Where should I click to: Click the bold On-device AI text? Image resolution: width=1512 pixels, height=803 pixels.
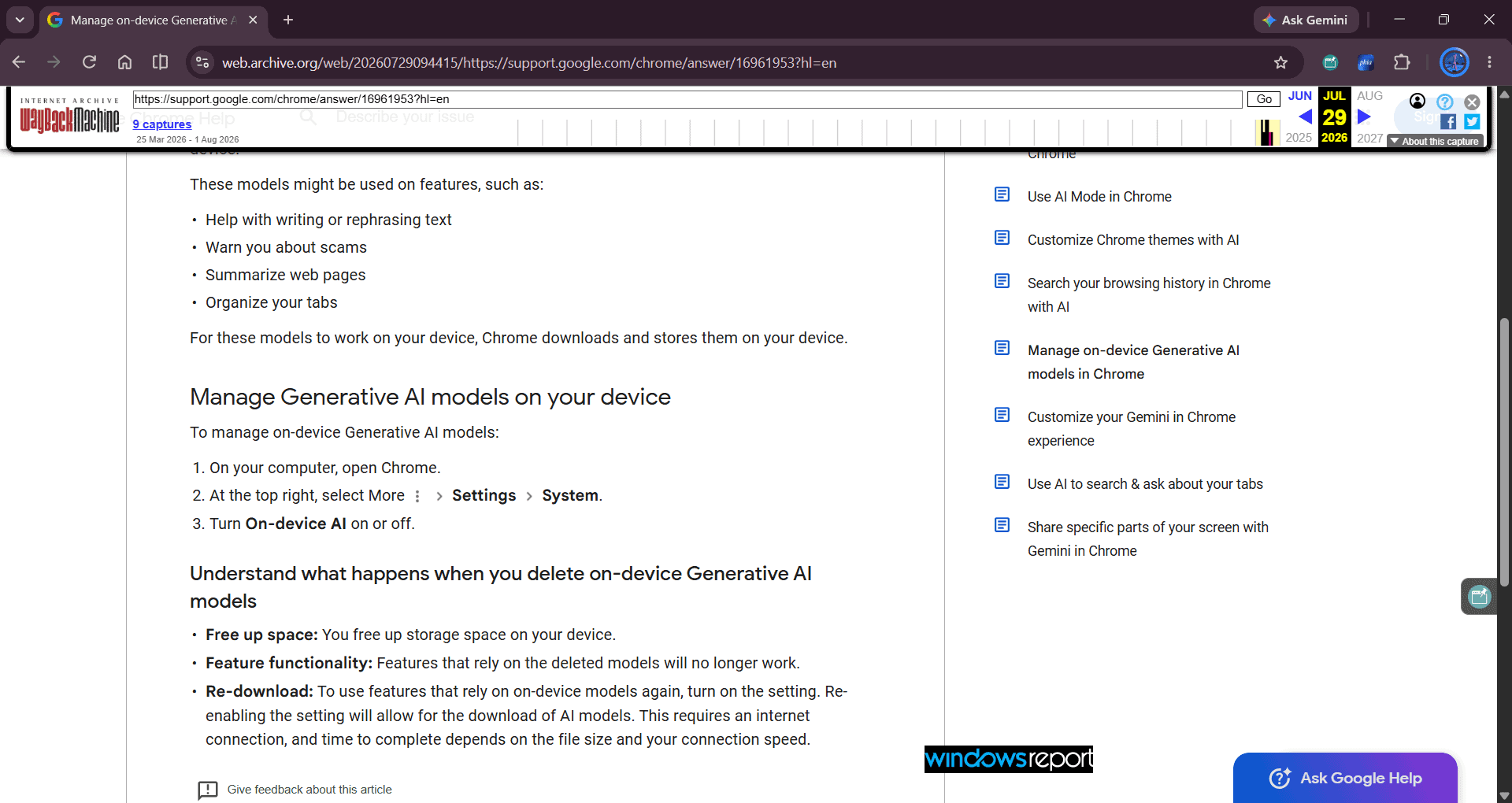pos(295,524)
